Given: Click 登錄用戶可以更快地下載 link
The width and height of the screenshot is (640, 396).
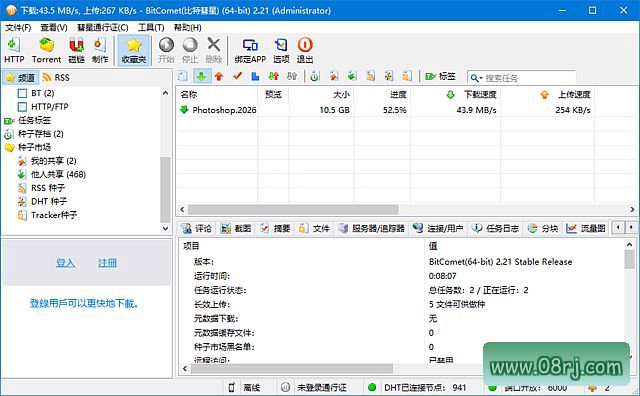Looking at the screenshot, I should 84,303.
